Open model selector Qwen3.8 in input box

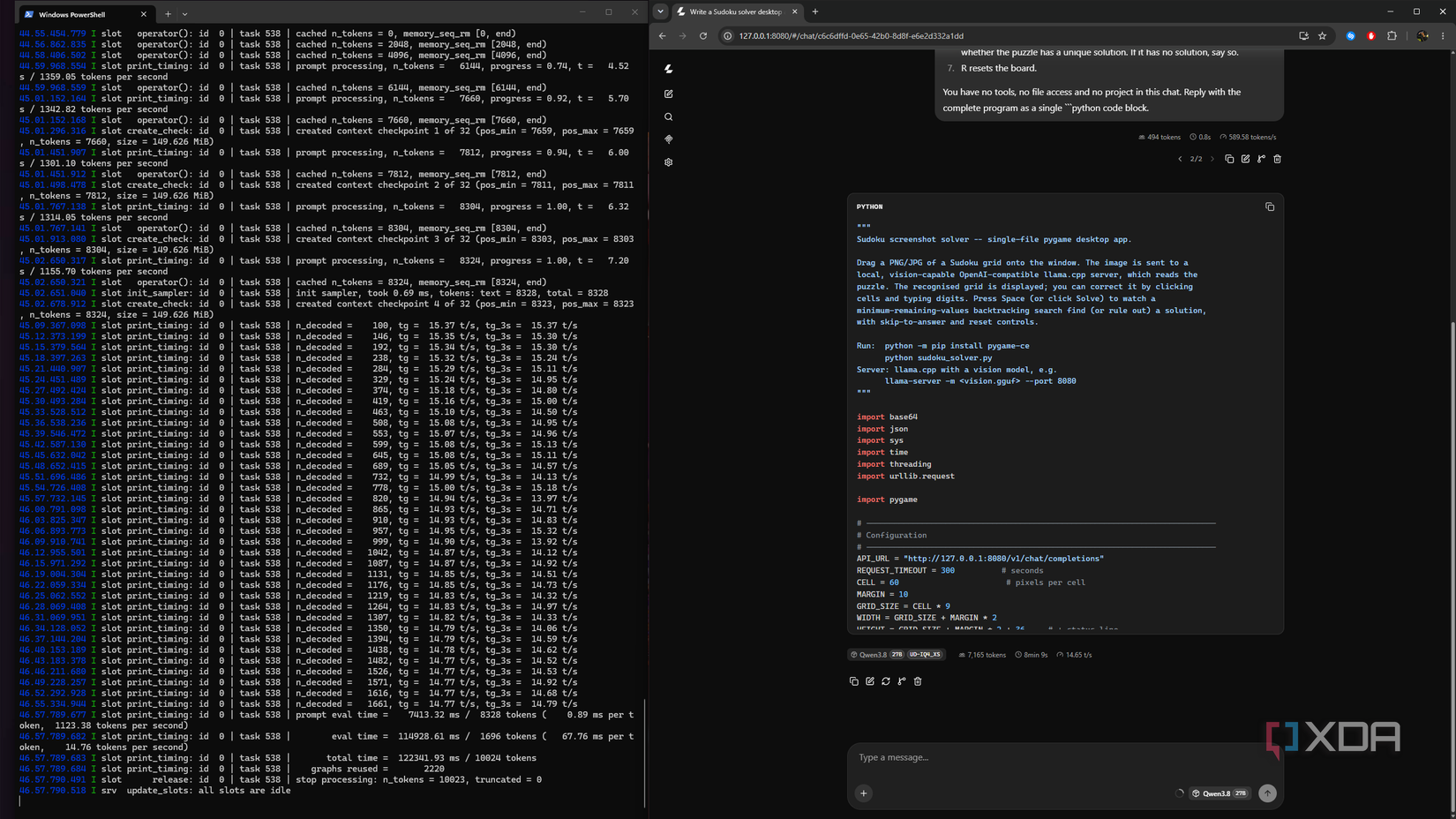(1220, 793)
